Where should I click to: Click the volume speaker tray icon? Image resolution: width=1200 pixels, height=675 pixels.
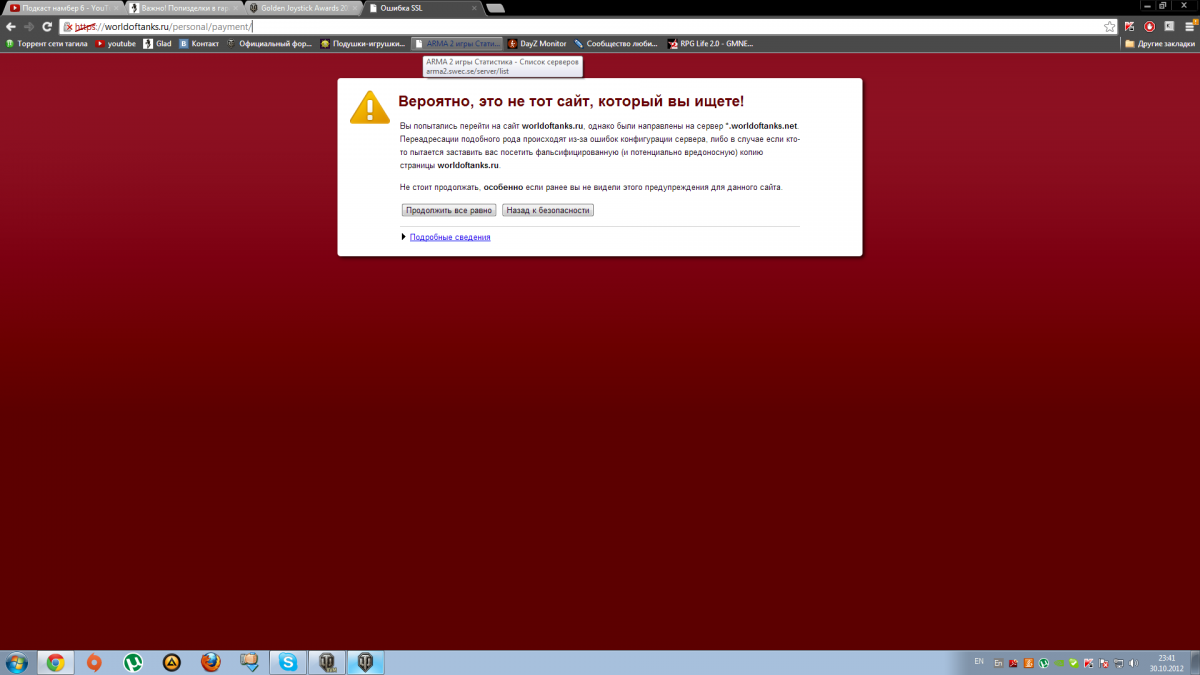[x=1133, y=663]
